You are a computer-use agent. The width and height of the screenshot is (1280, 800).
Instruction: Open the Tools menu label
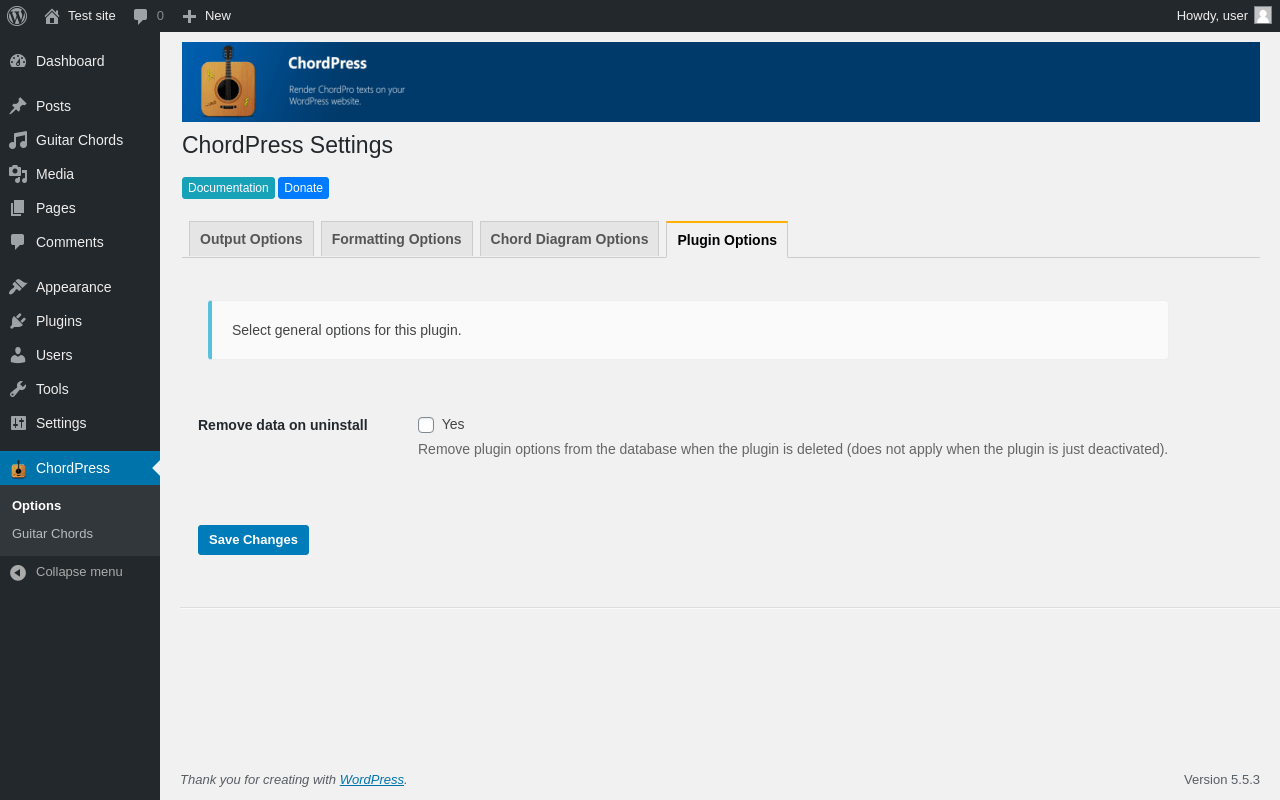52,389
